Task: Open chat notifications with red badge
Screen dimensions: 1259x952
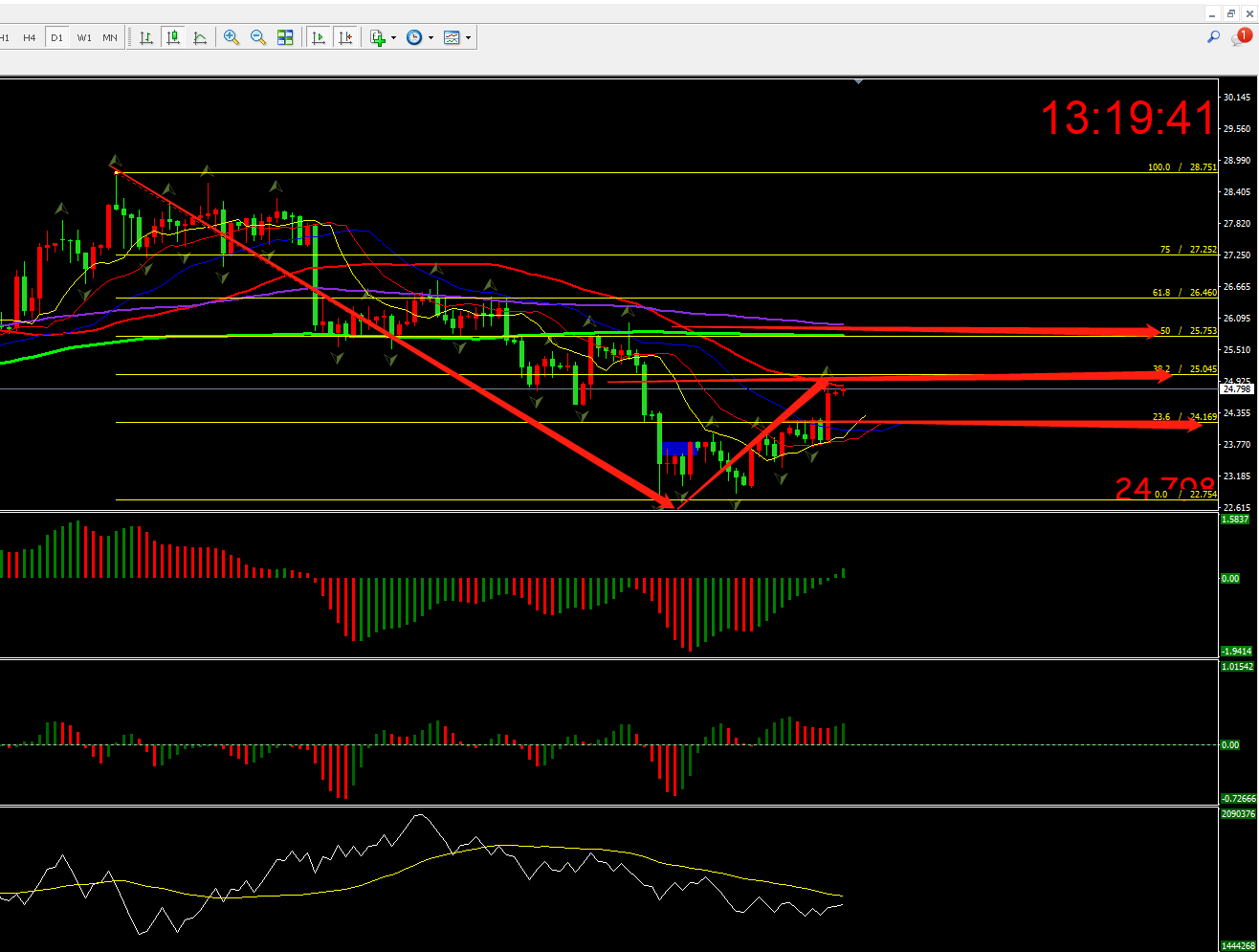Action: coord(1241,36)
